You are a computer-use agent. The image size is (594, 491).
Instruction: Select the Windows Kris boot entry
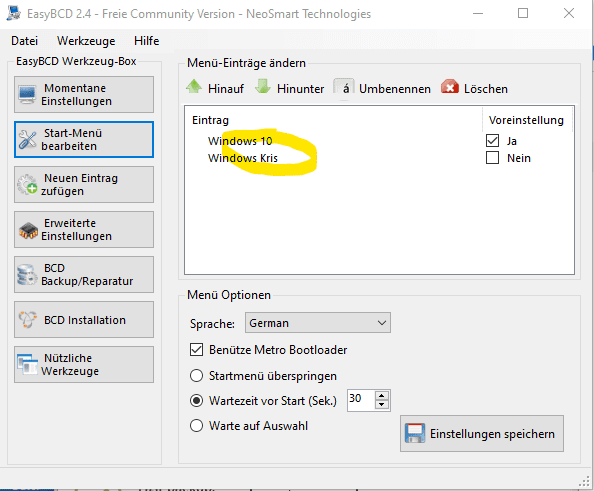(x=243, y=158)
